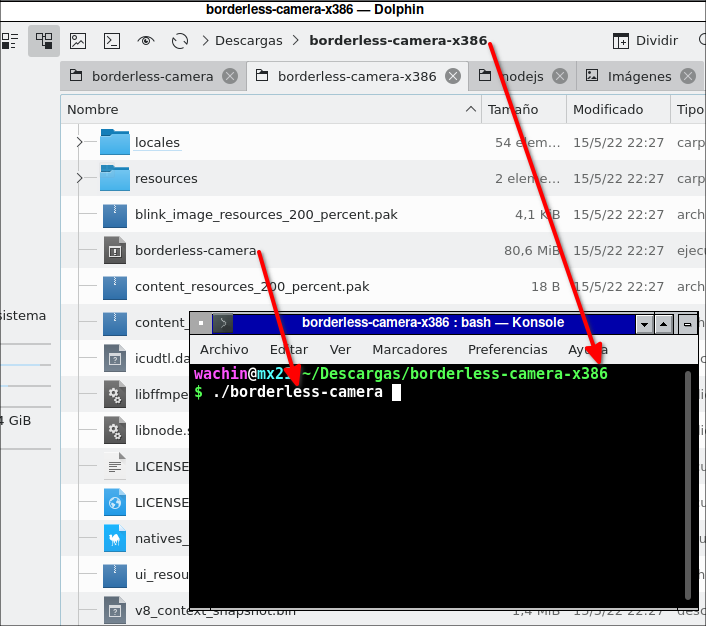706x626 pixels.
Task: Toggle image previews in Dolphin toolbar
Action: pos(78,41)
